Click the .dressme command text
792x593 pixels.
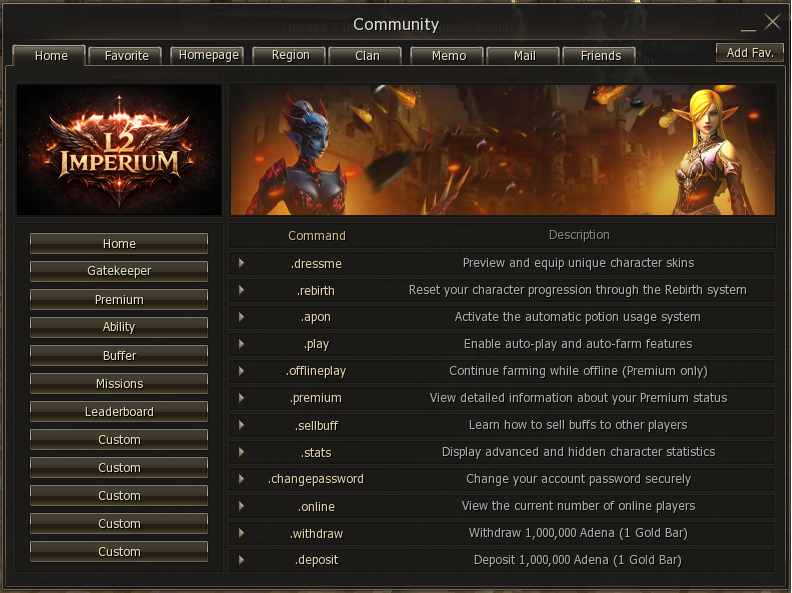pos(316,264)
